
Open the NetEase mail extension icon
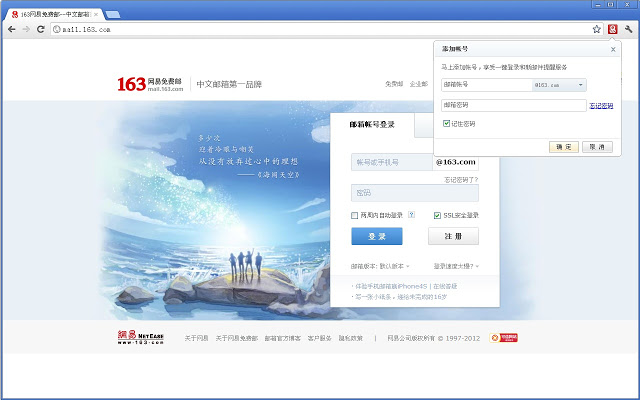(612, 29)
